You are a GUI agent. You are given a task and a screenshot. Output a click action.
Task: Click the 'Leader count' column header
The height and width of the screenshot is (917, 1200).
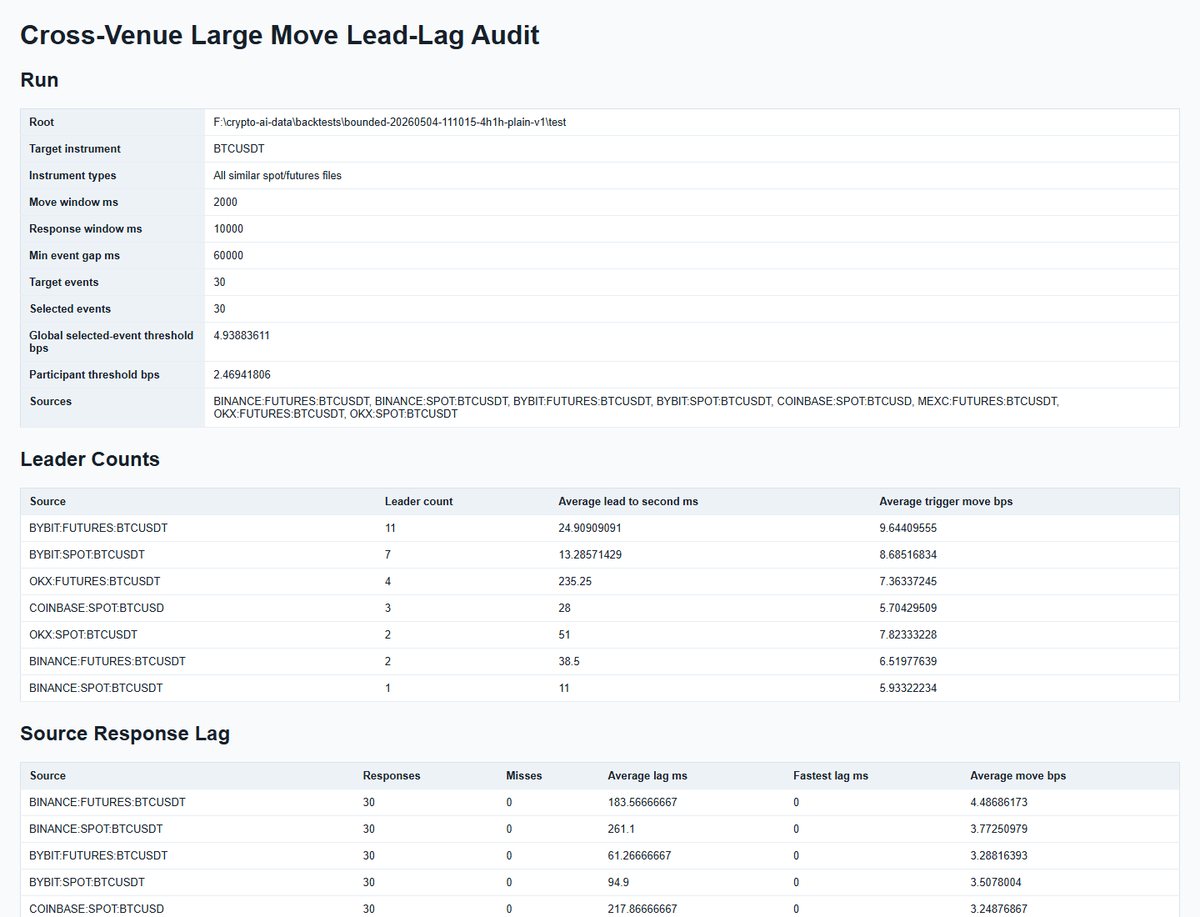click(419, 501)
